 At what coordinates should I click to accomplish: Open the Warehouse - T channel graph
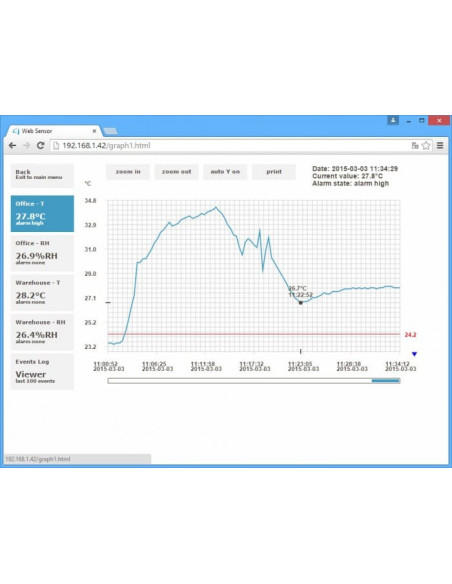(42, 292)
